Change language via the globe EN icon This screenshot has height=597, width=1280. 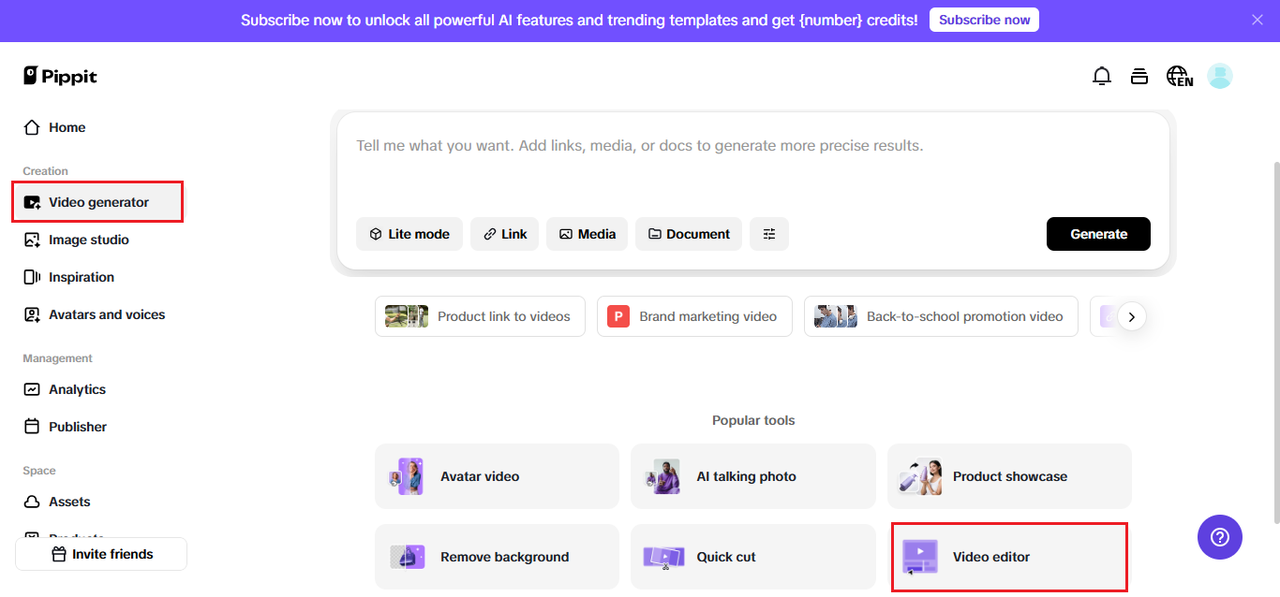click(x=1180, y=76)
